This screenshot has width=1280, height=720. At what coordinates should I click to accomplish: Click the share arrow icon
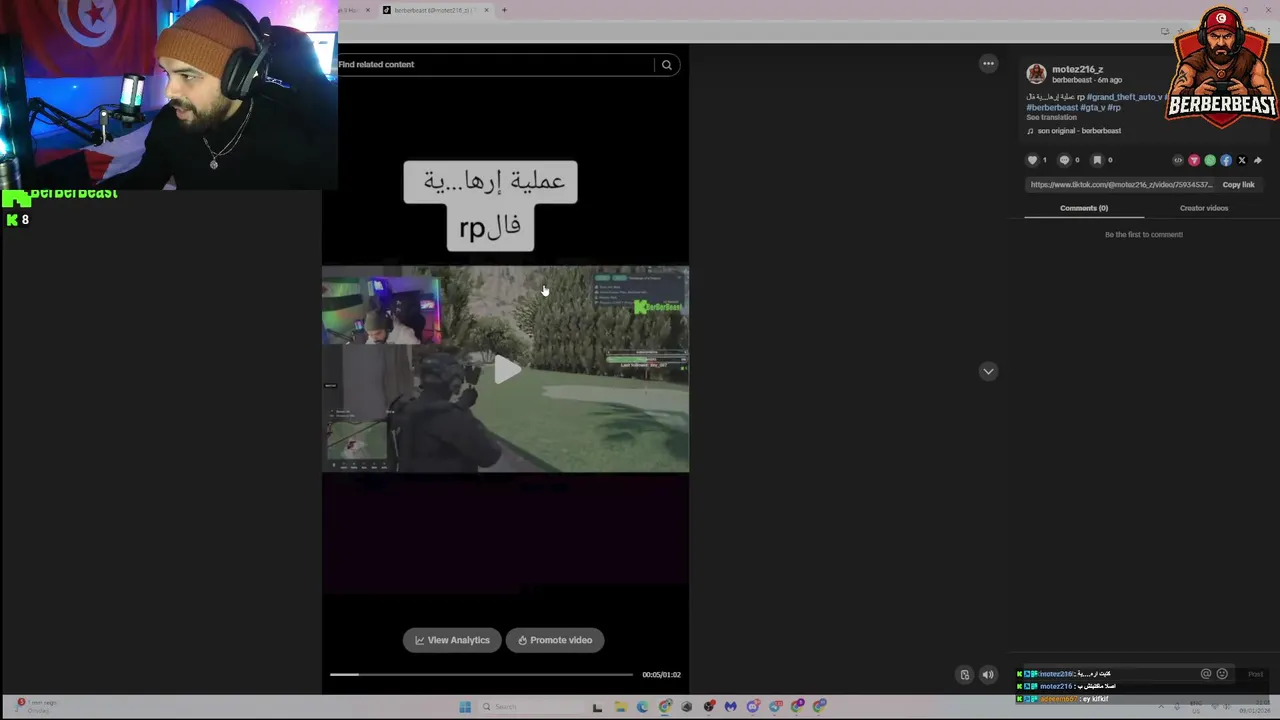1258,160
